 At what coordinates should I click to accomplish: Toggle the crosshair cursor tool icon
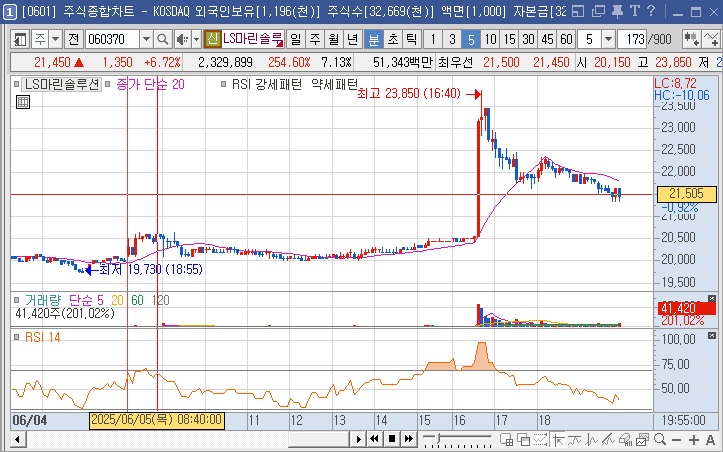[x=558, y=439]
